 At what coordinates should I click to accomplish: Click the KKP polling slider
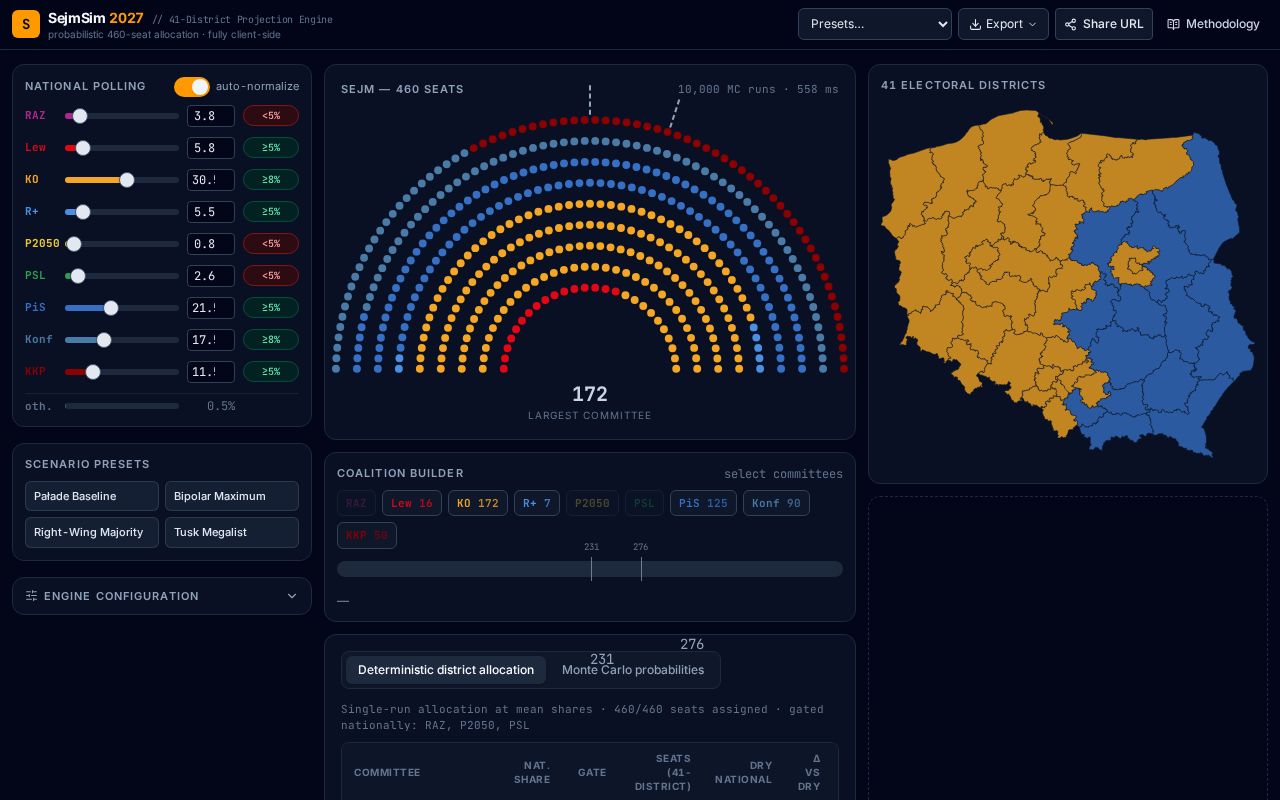122,372
